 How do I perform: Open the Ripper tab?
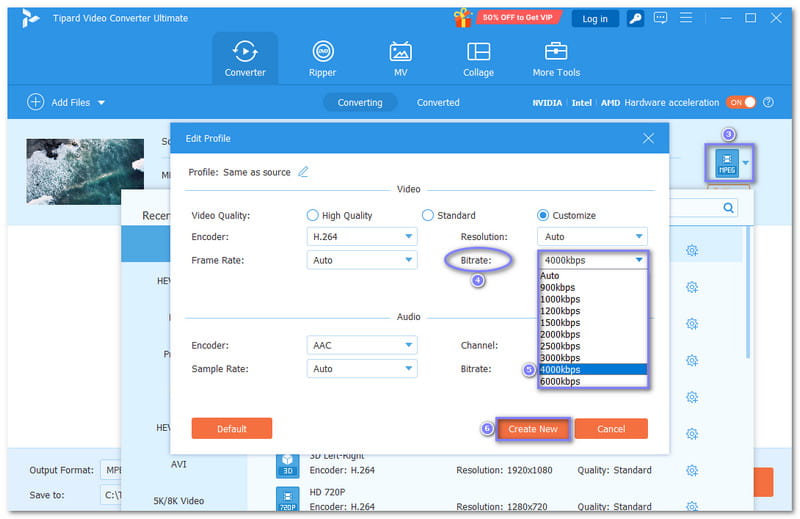322,59
